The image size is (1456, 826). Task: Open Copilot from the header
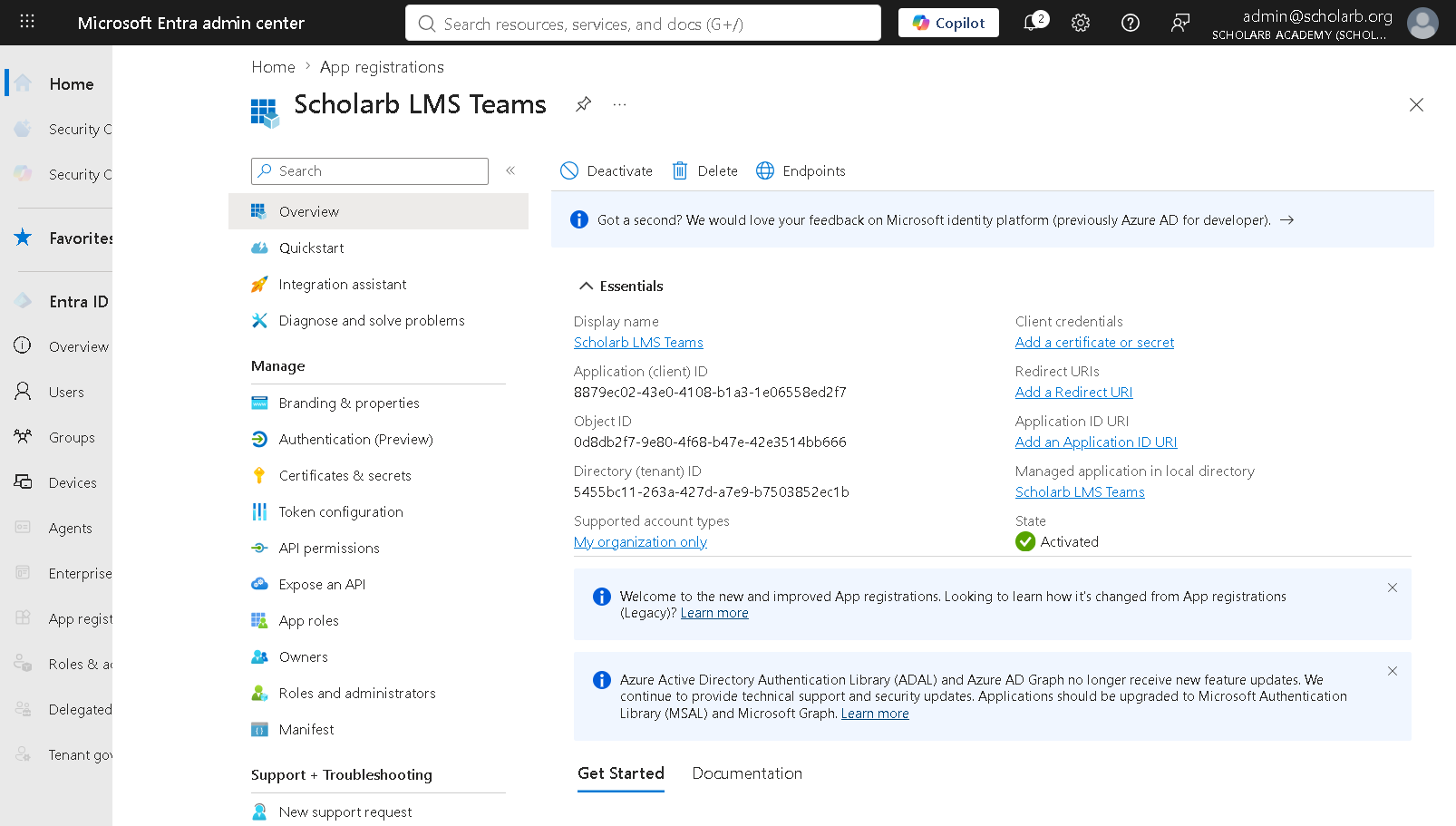[x=948, y=23]
